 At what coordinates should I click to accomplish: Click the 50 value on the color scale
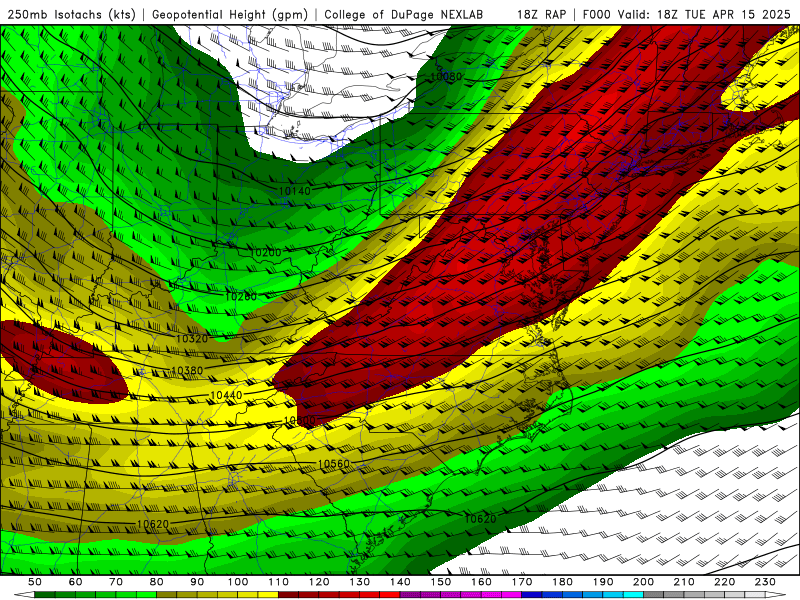click(35, 582)
